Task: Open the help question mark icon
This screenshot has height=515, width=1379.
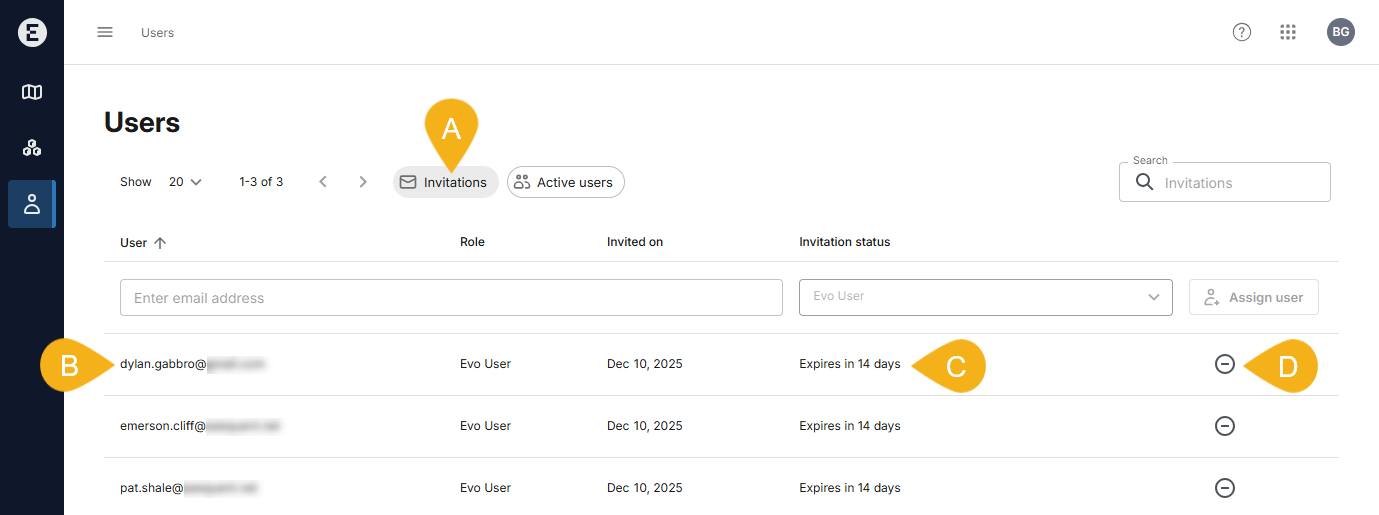Action: tap(1242, 32)
